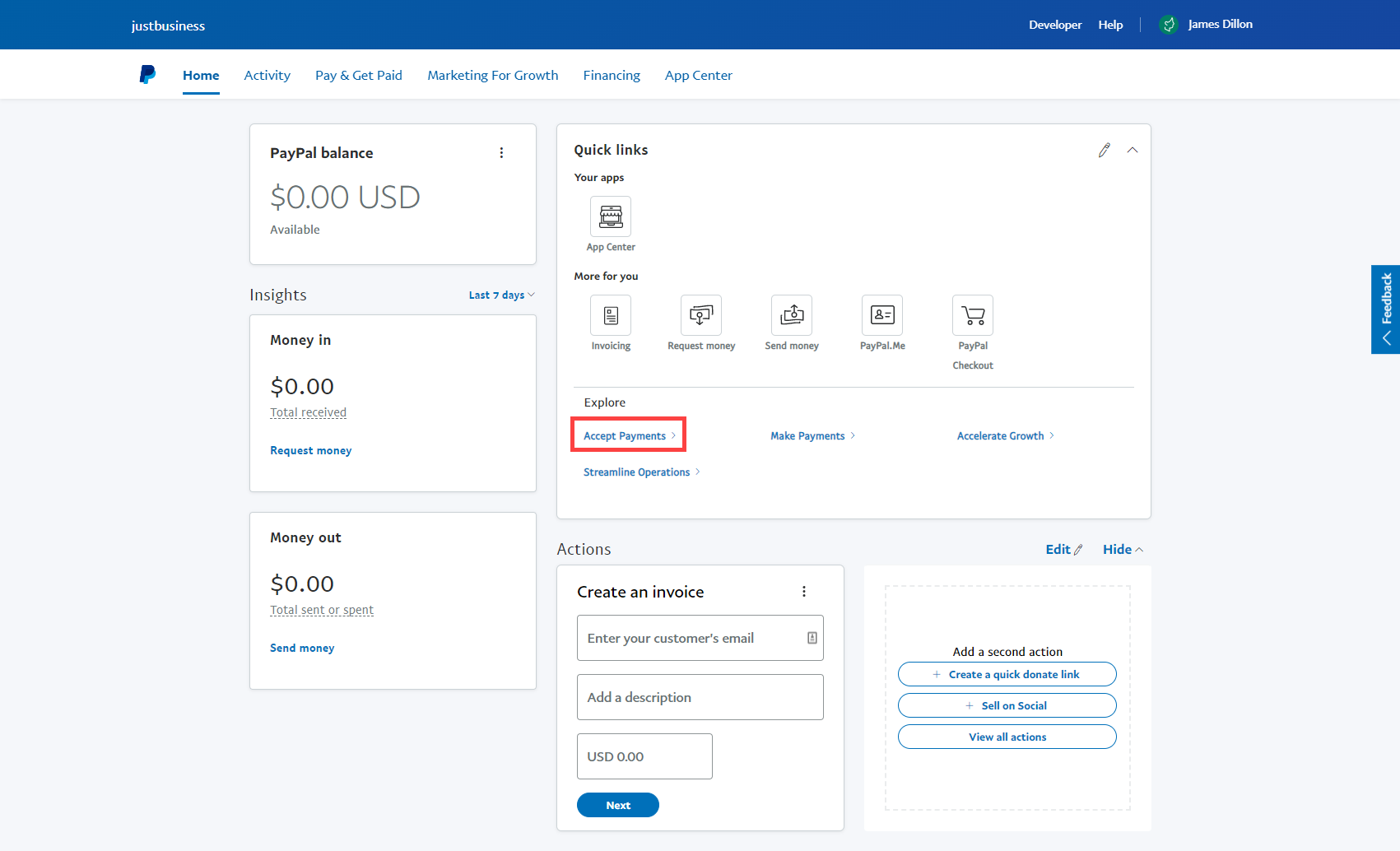Open the Invoicing quick link icon
This screenshot has height=851, width=1400.
(611, 315)
